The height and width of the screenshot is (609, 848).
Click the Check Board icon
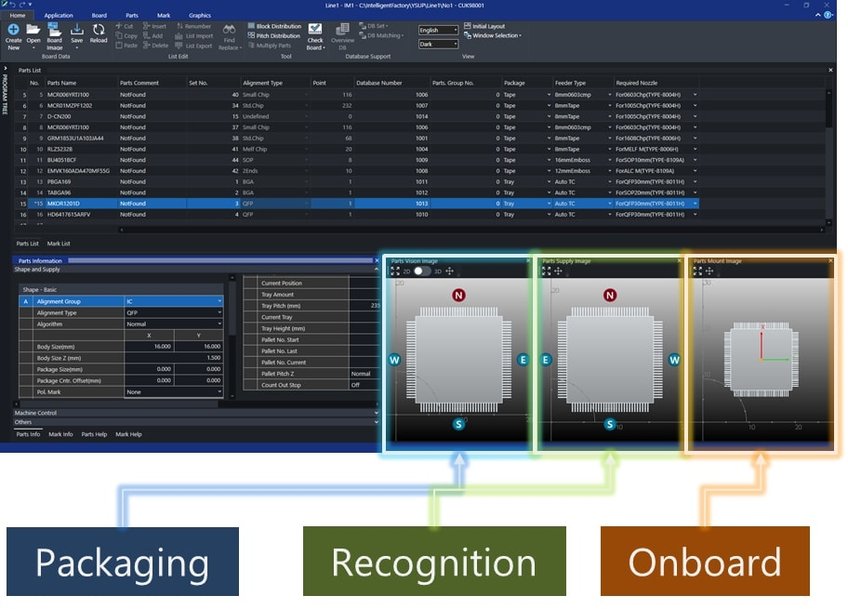[315, 29]
